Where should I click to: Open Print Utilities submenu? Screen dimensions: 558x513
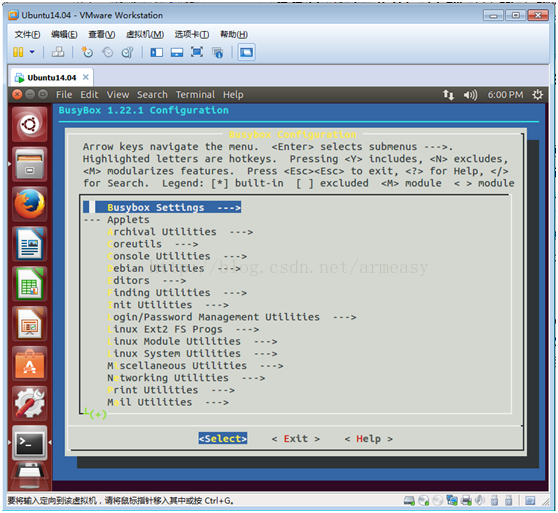[x=171, y=390]
